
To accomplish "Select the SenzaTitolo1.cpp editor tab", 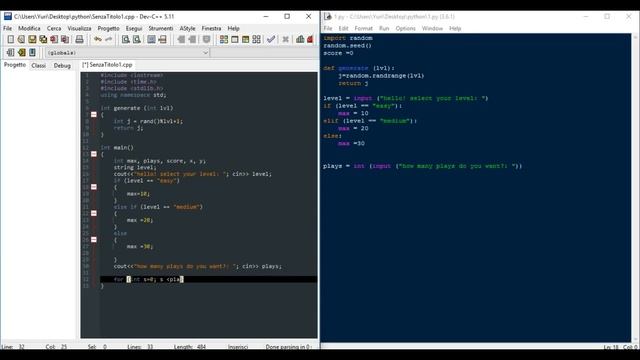I will click(x=107, y=64).
